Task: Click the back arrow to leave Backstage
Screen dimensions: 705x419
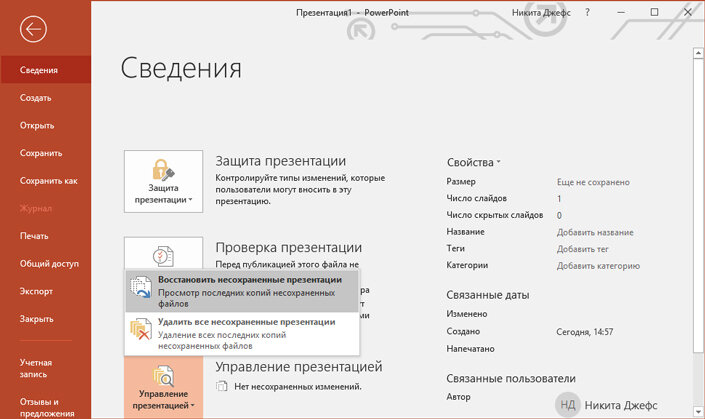Action: [x=33, y=29]
